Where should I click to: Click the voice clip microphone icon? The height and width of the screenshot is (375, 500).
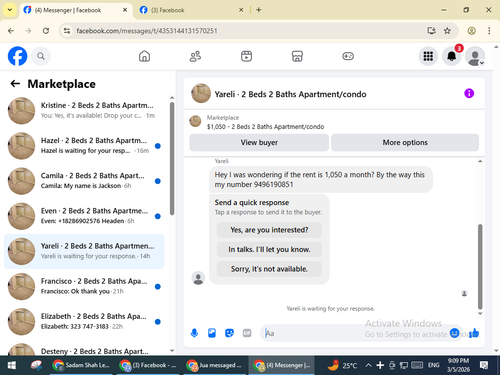tap(194, 333)
